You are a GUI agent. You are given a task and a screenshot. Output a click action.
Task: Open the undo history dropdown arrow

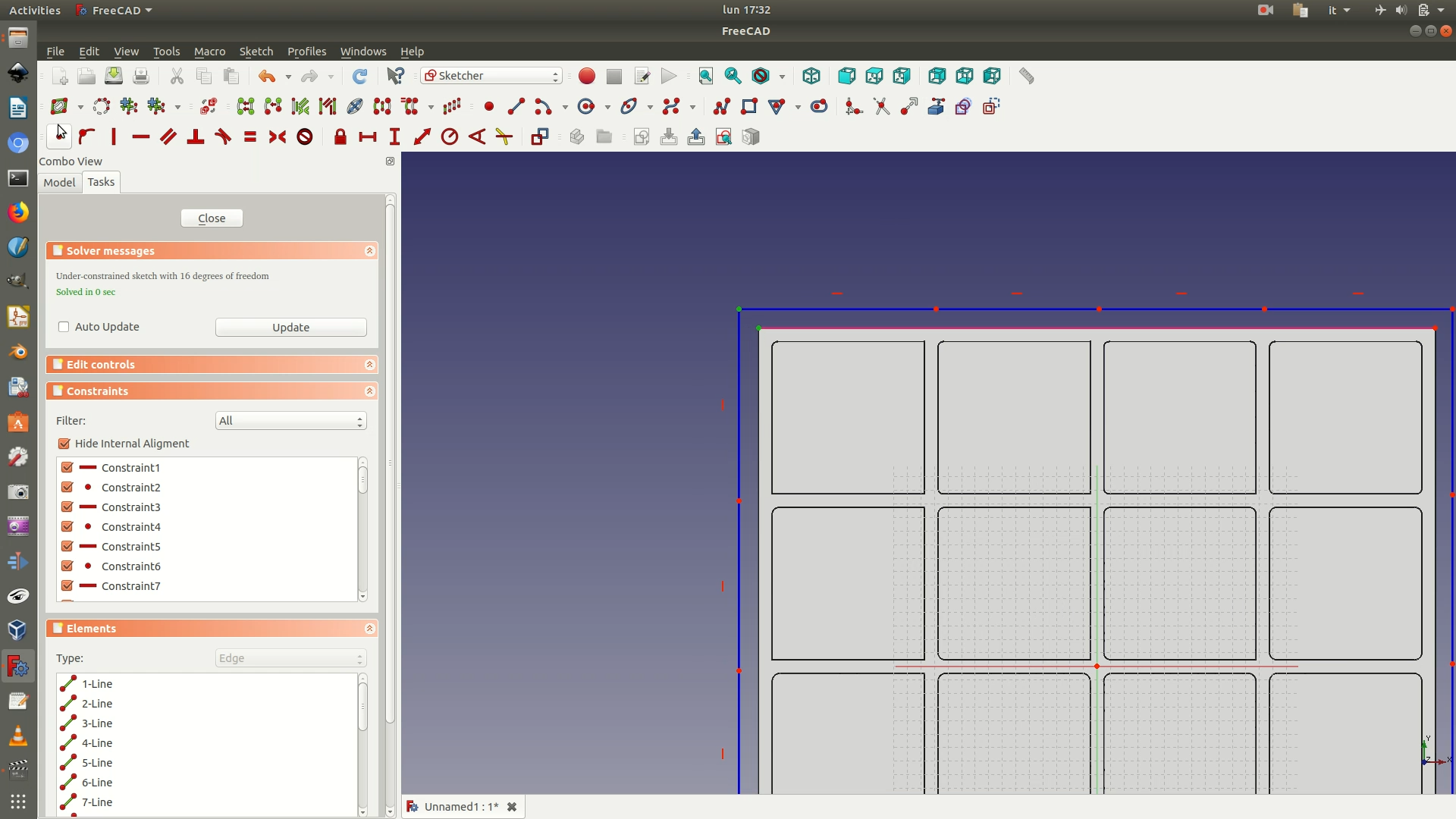[288, 77]
